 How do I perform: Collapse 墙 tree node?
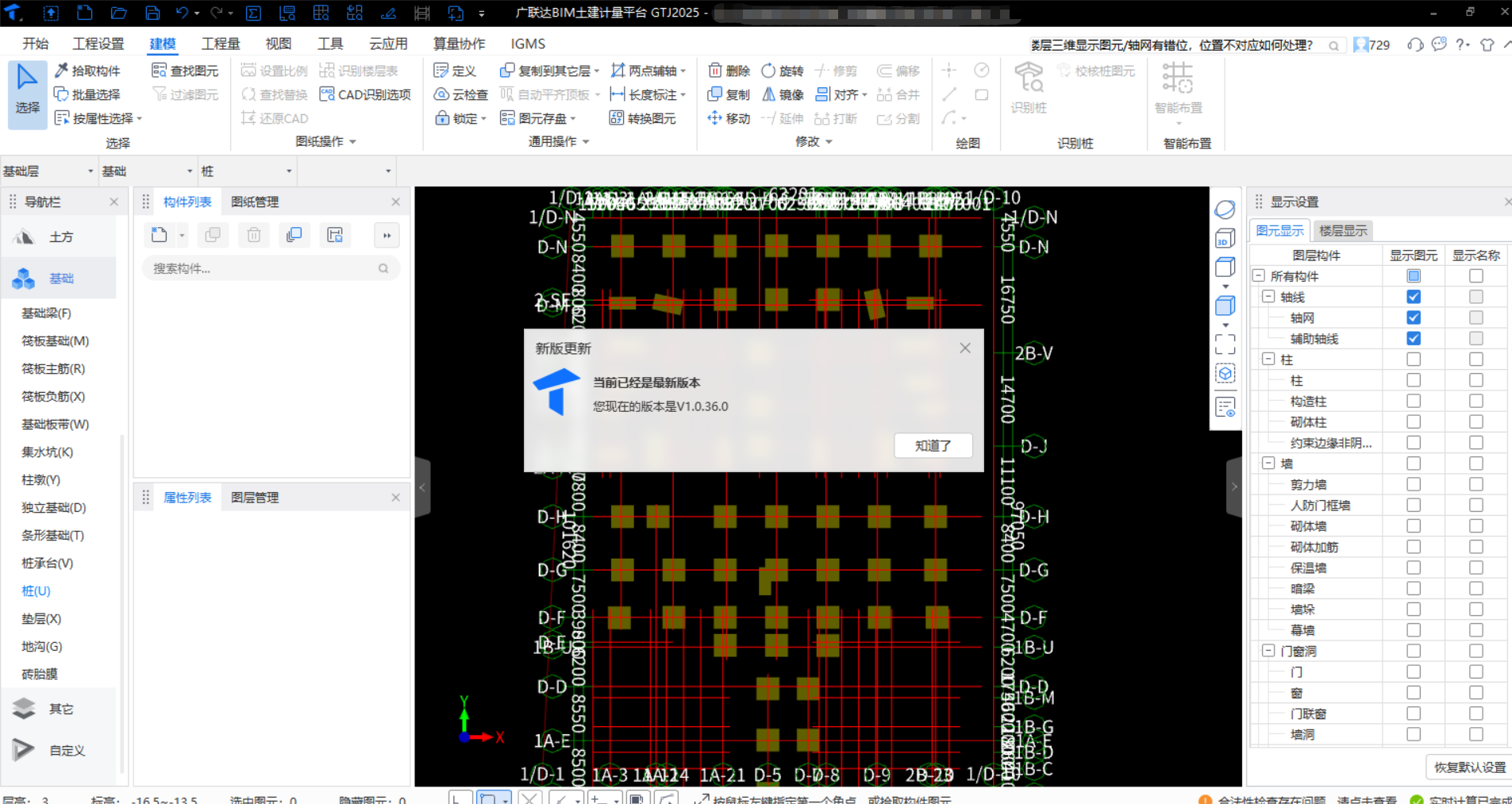(1268, 463)
